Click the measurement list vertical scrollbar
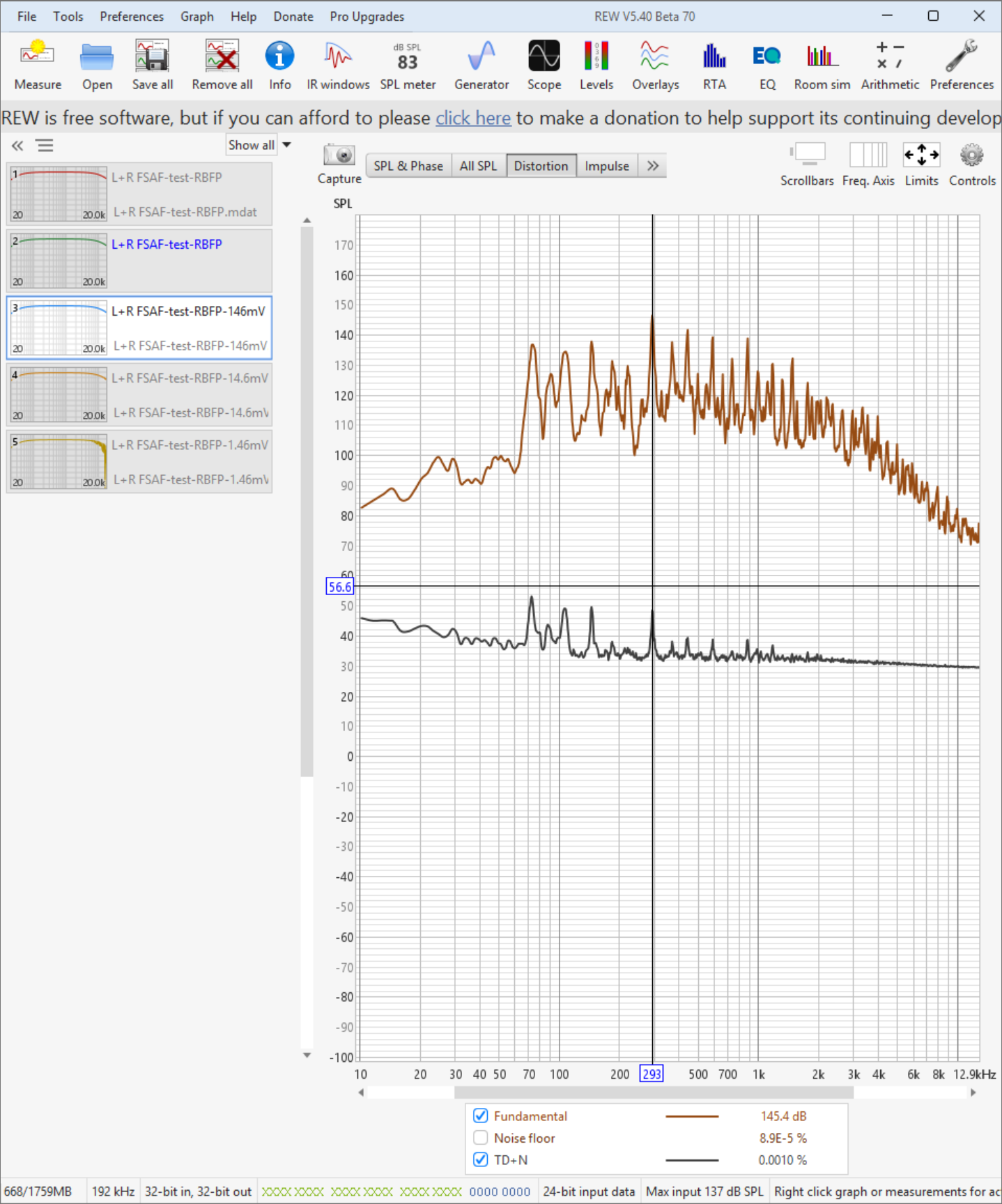Viewport: 1002px width, 1204px height. pyautogui.click(x=307, y=502)
